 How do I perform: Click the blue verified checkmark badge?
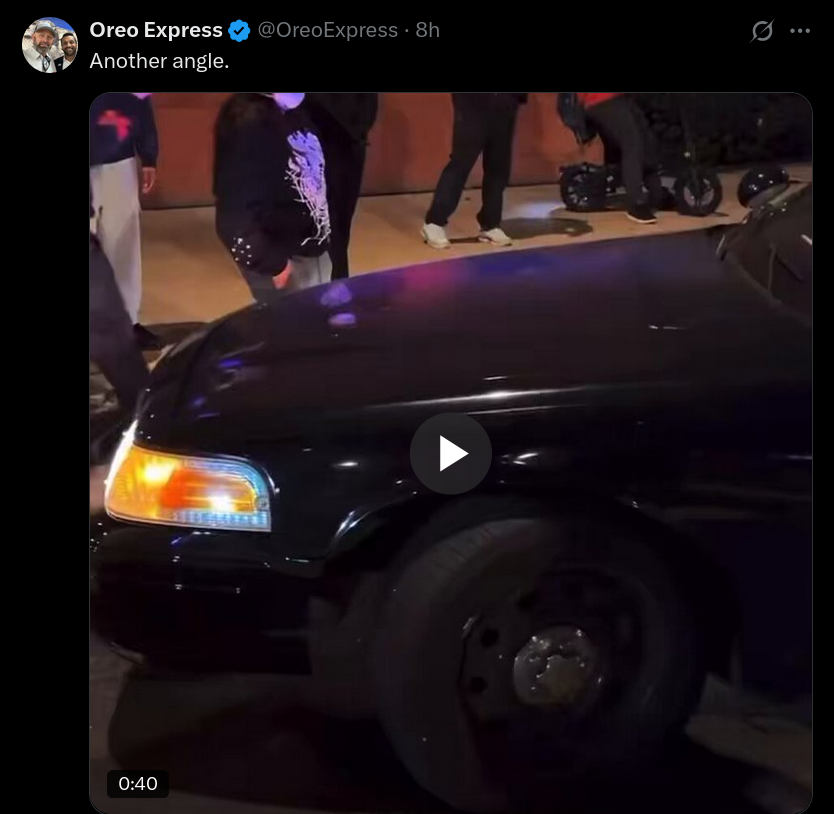click(x=239, y=31)
